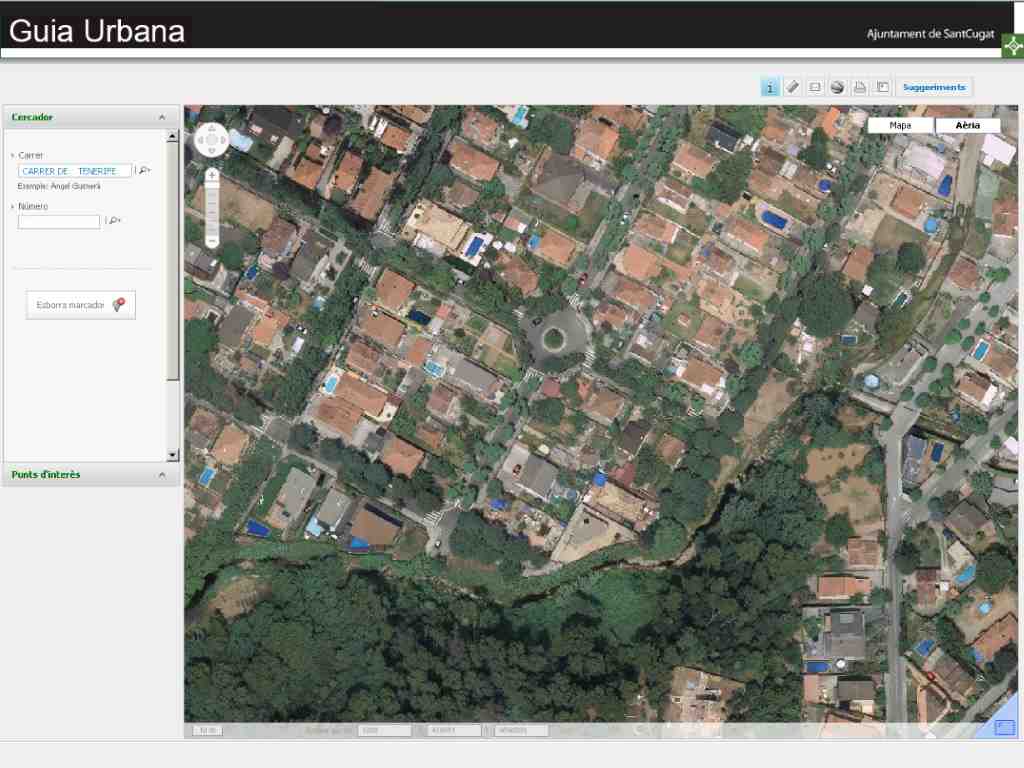Click the map zoom-out minus button
Screen dimensions: 1024x768
(x=212, y=241)
